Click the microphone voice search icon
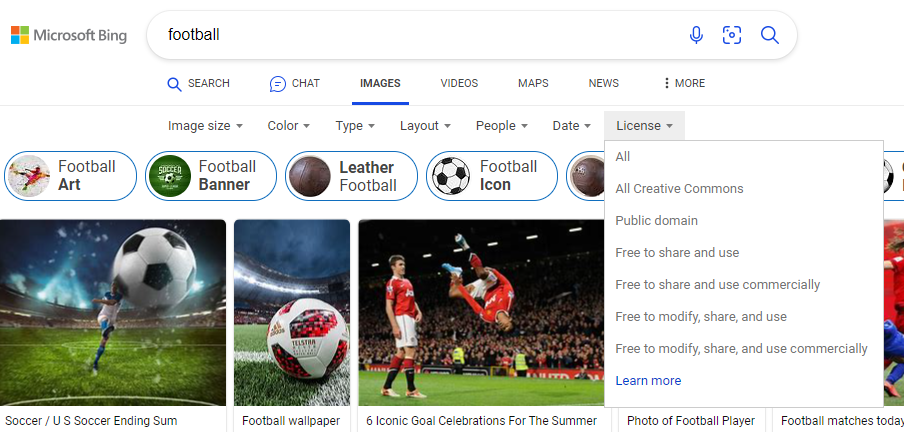904x432 pixels. [696, 35]
